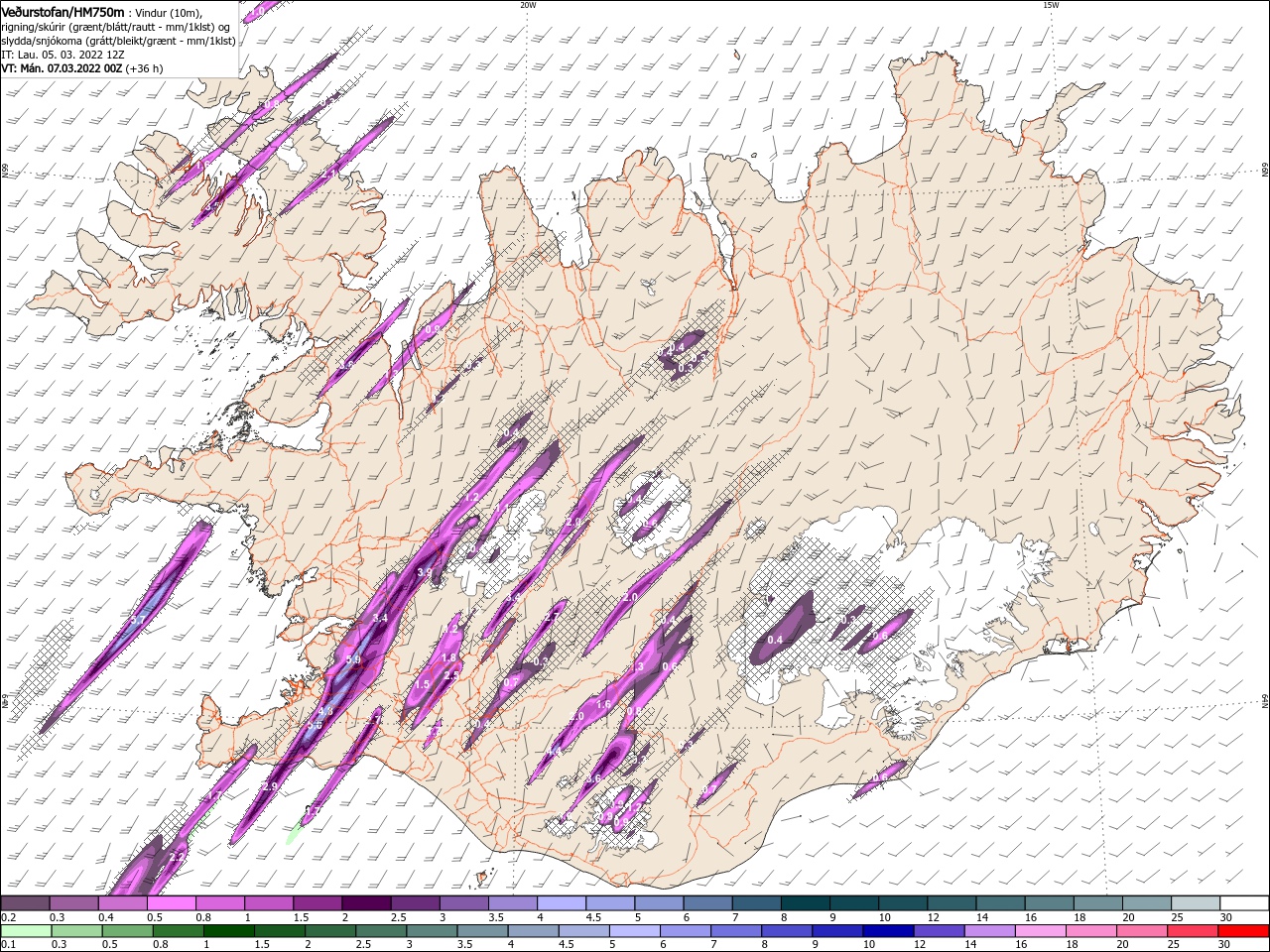Choose the 4–4.5 pale lavender swatch, top legend row
The image size is (1270, 952).
[561, 903]
